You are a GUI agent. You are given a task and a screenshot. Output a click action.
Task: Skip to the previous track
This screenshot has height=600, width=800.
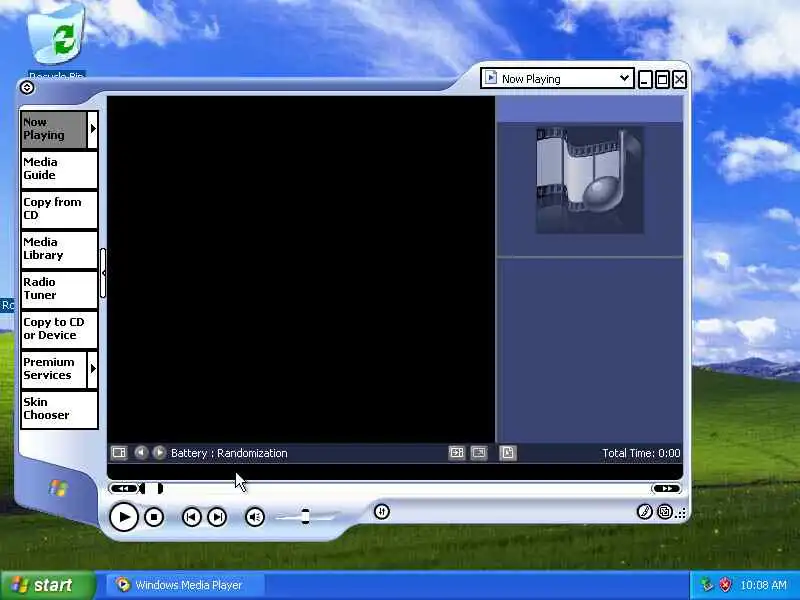(192, 517)
